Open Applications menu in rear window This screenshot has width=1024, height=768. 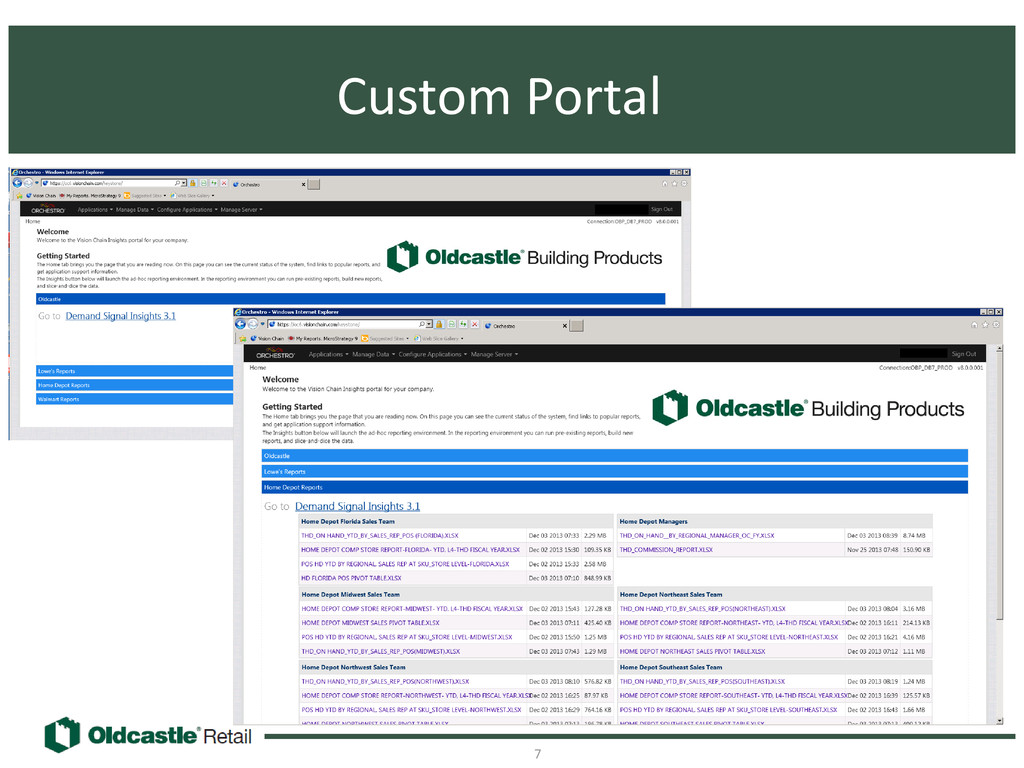(x=95, y=210)
